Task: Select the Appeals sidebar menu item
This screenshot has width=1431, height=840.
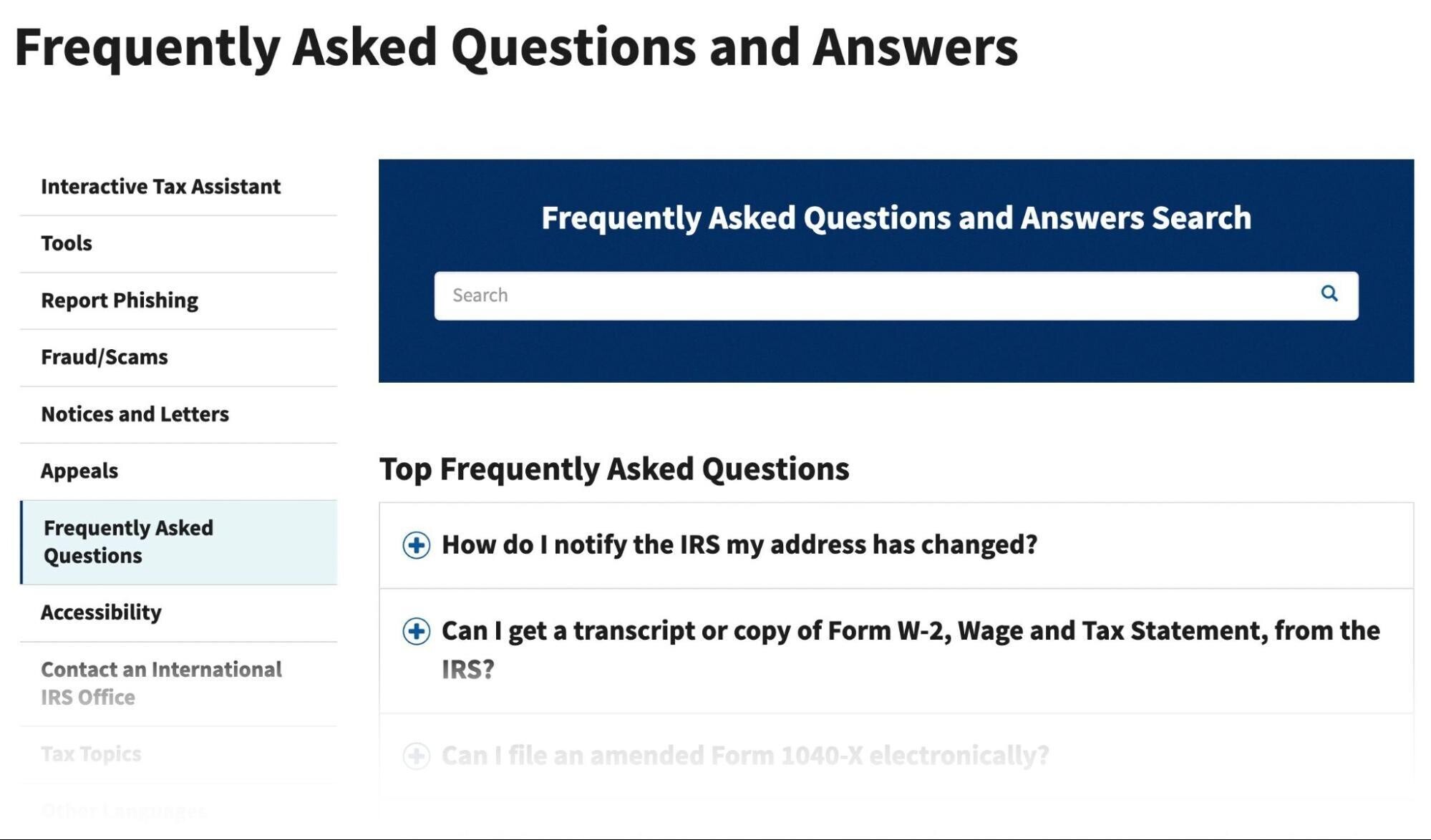Action: point(80,467)
